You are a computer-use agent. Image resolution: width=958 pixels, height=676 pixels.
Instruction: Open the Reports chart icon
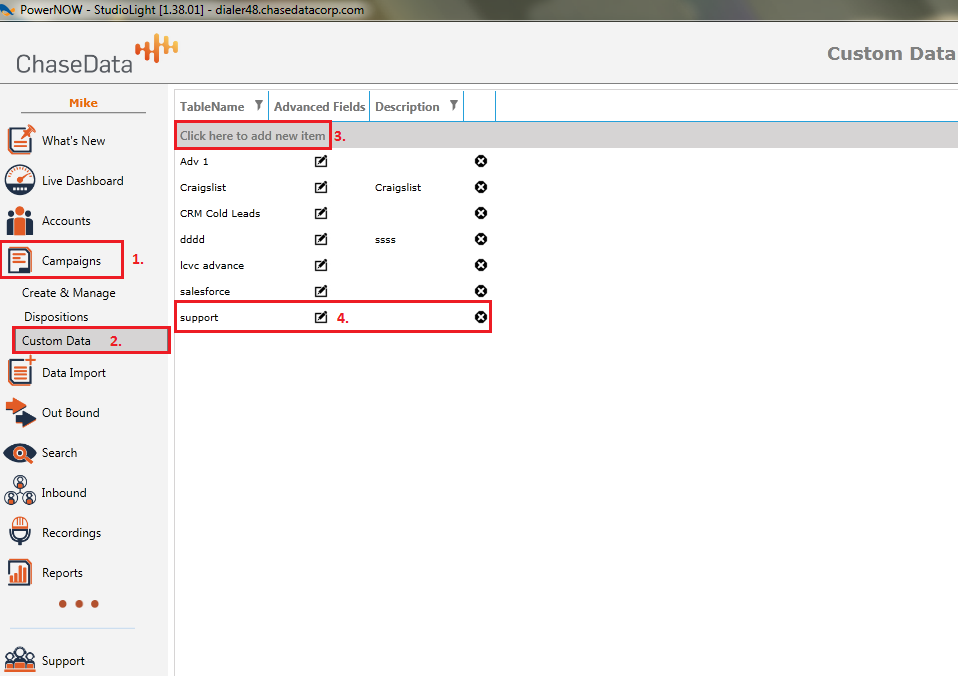[x=21, y=572]
